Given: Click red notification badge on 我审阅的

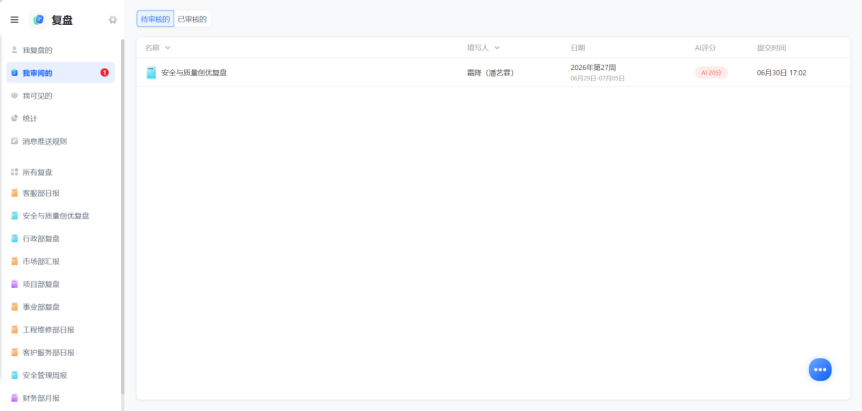Looking at the screenshot, I should click(x=104, y=73).
